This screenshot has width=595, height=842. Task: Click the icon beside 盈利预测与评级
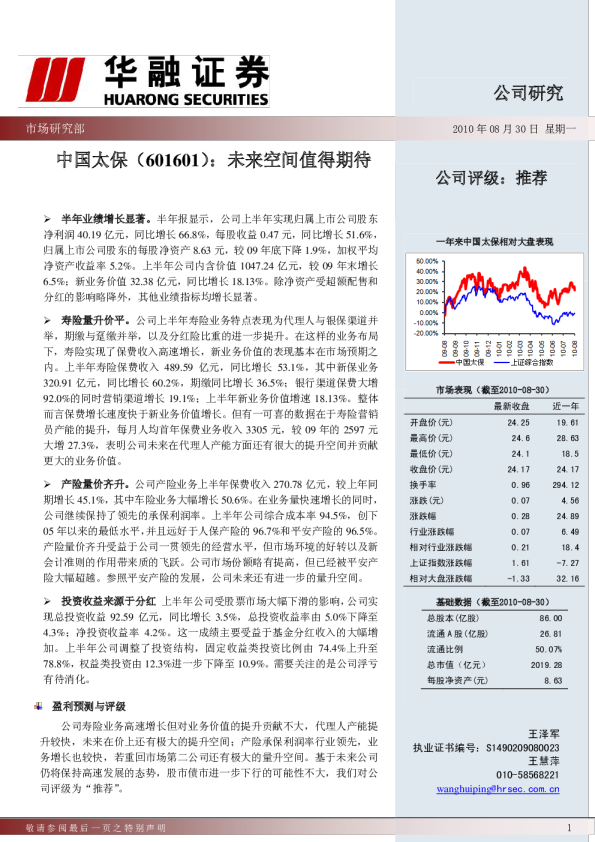click(38, 706)
